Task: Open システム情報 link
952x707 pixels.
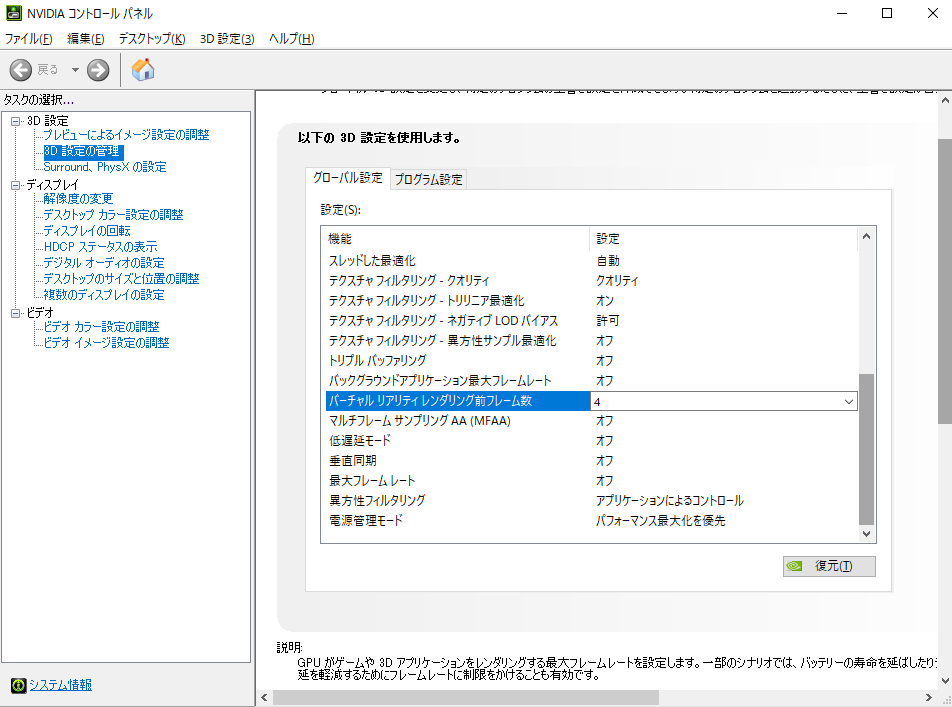Action: pos(61,685)
